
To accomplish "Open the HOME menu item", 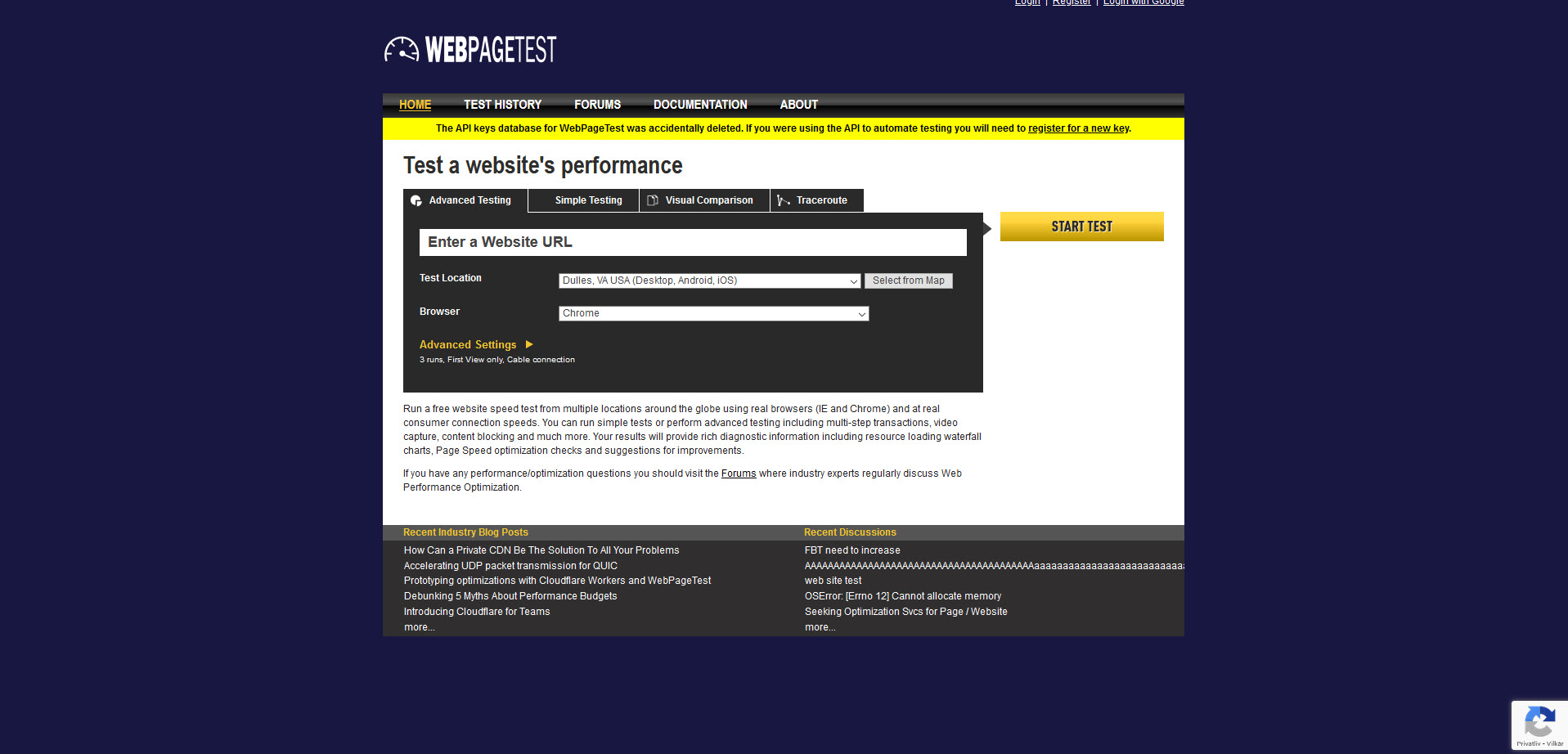I will [415, 105].
